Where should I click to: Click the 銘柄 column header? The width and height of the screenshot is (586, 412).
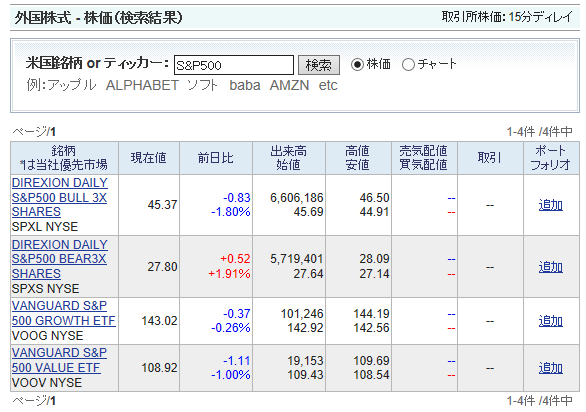coord(64,158)
